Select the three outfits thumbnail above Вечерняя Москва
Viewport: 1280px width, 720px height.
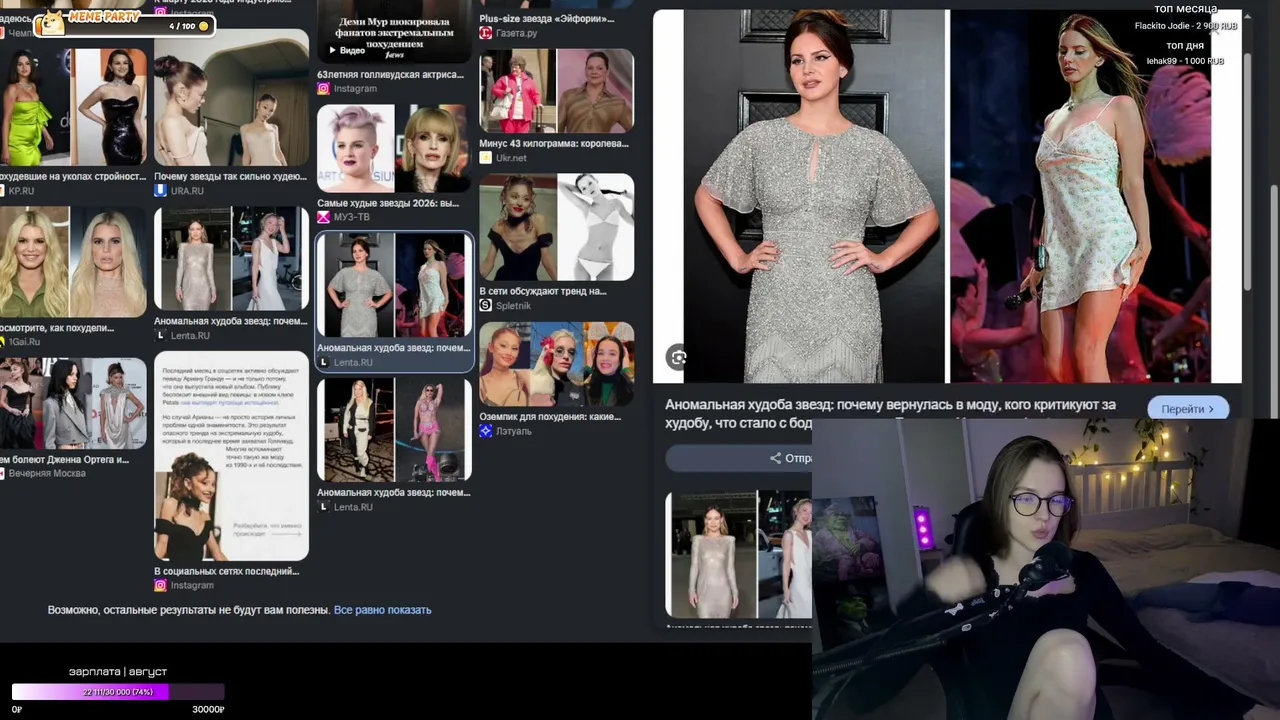tap(73, 403)
